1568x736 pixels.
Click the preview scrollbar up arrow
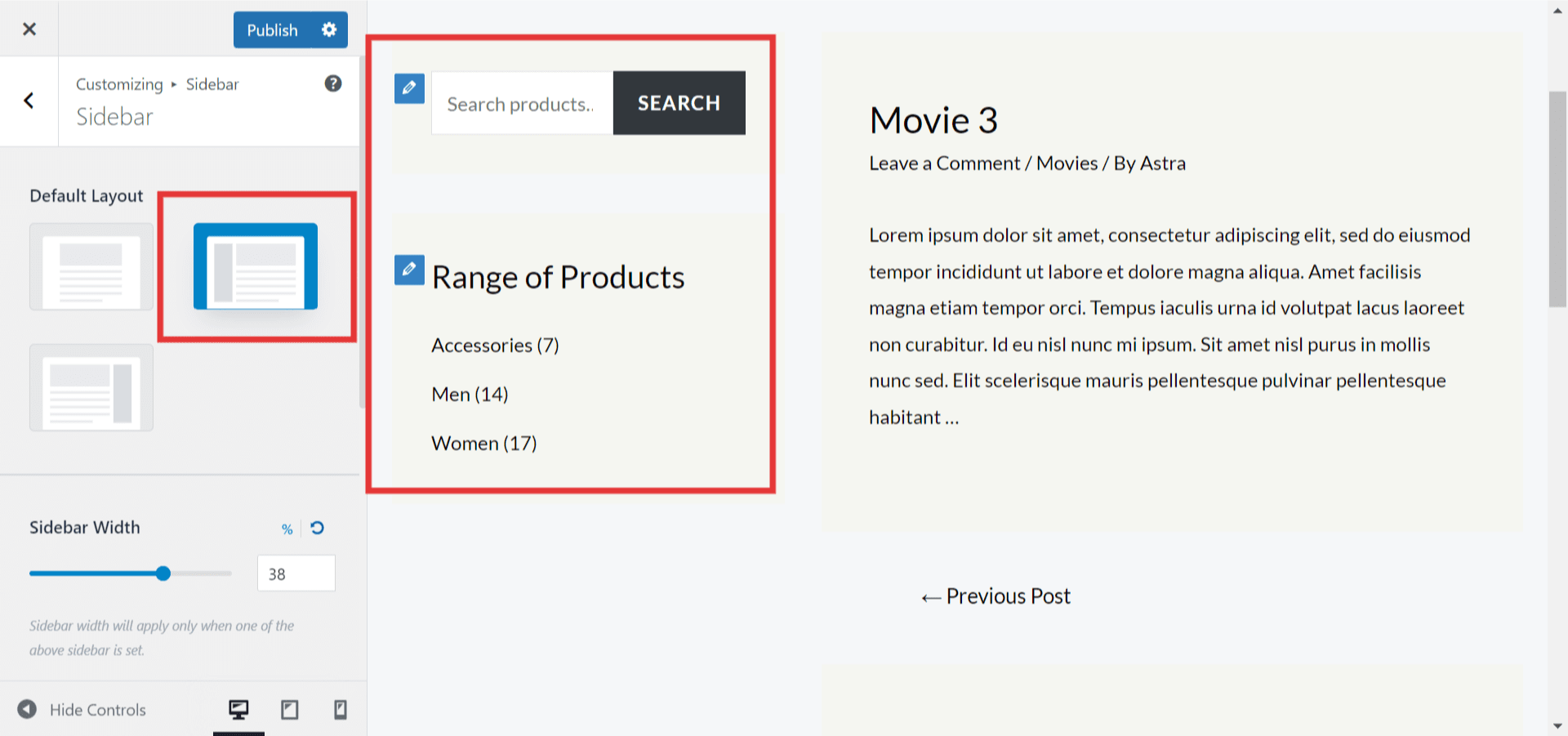[x=1557, y=10]
